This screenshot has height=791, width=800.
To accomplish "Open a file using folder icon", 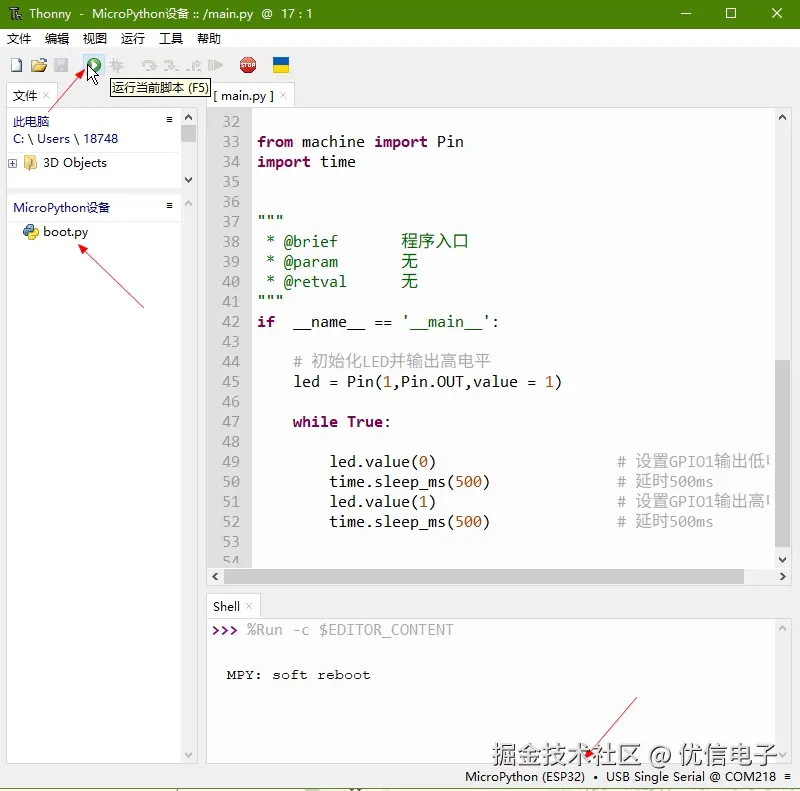I will (x=39, y=65).
